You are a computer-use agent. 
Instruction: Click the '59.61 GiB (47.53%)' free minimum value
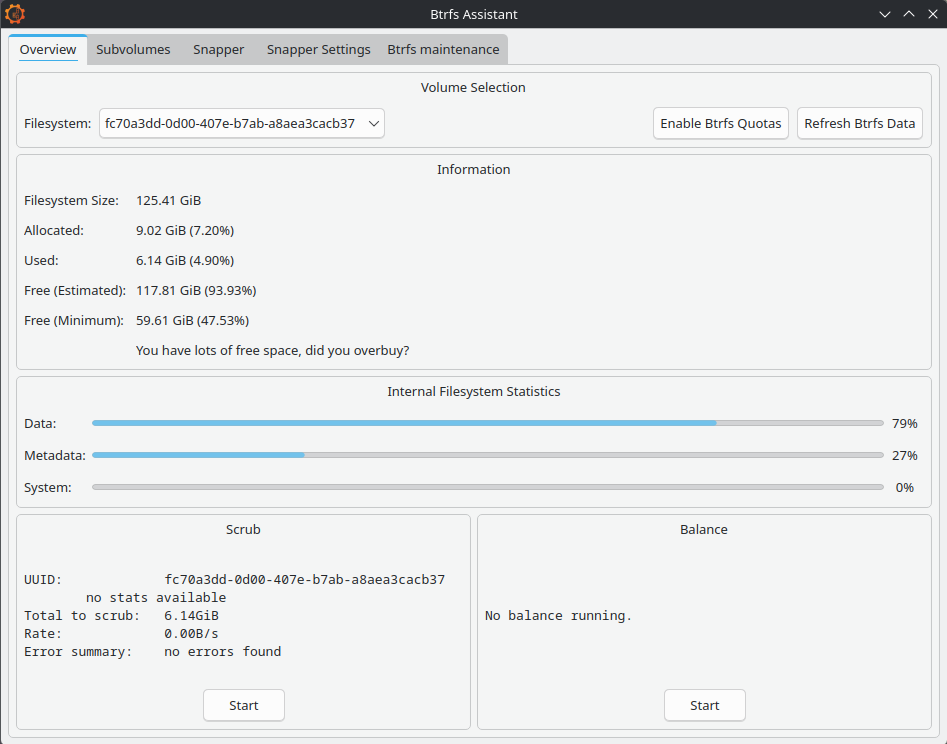[x=192, y=321]
